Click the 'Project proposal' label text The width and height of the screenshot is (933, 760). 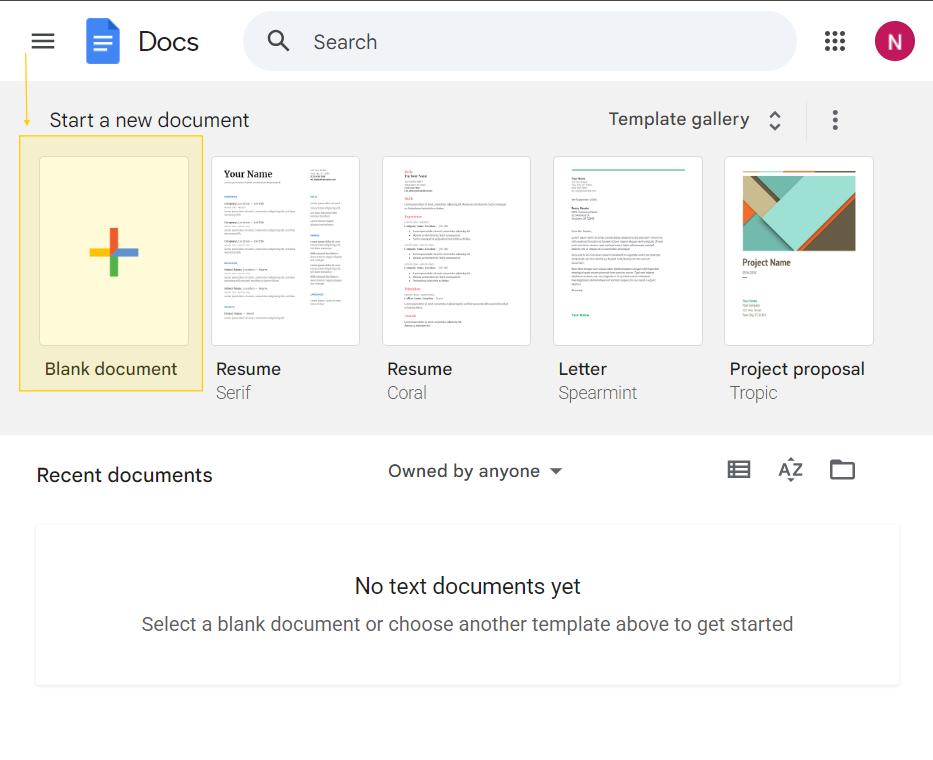click(x=797, y=369)
